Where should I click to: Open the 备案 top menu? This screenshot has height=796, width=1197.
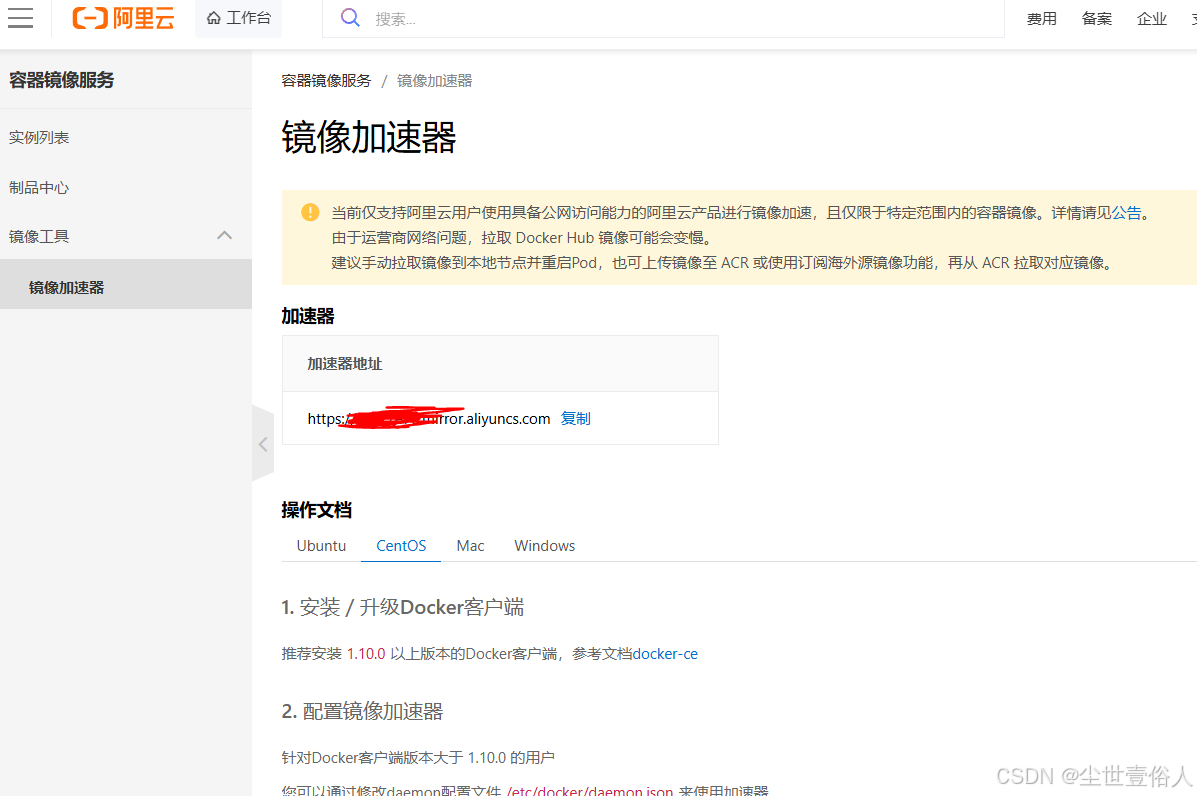1096,19
